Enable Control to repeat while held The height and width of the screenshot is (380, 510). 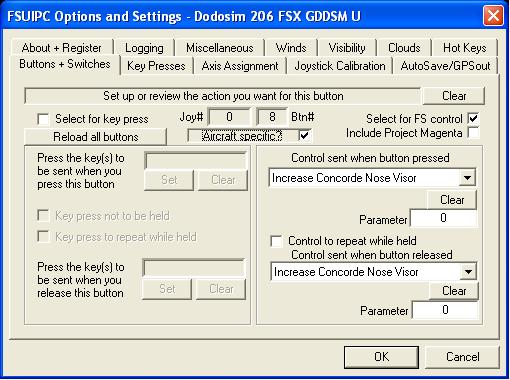tap(276, 241)
